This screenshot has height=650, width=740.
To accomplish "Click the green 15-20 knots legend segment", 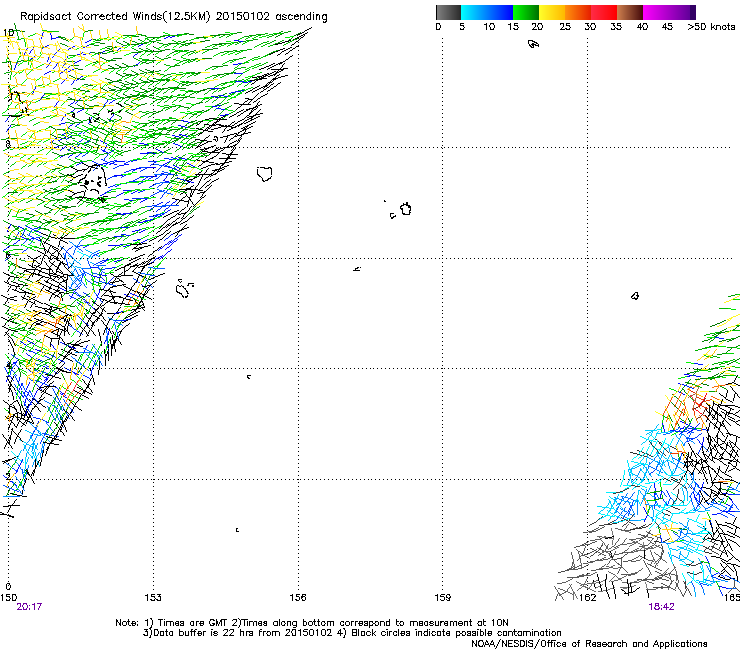I will point(526,12).
